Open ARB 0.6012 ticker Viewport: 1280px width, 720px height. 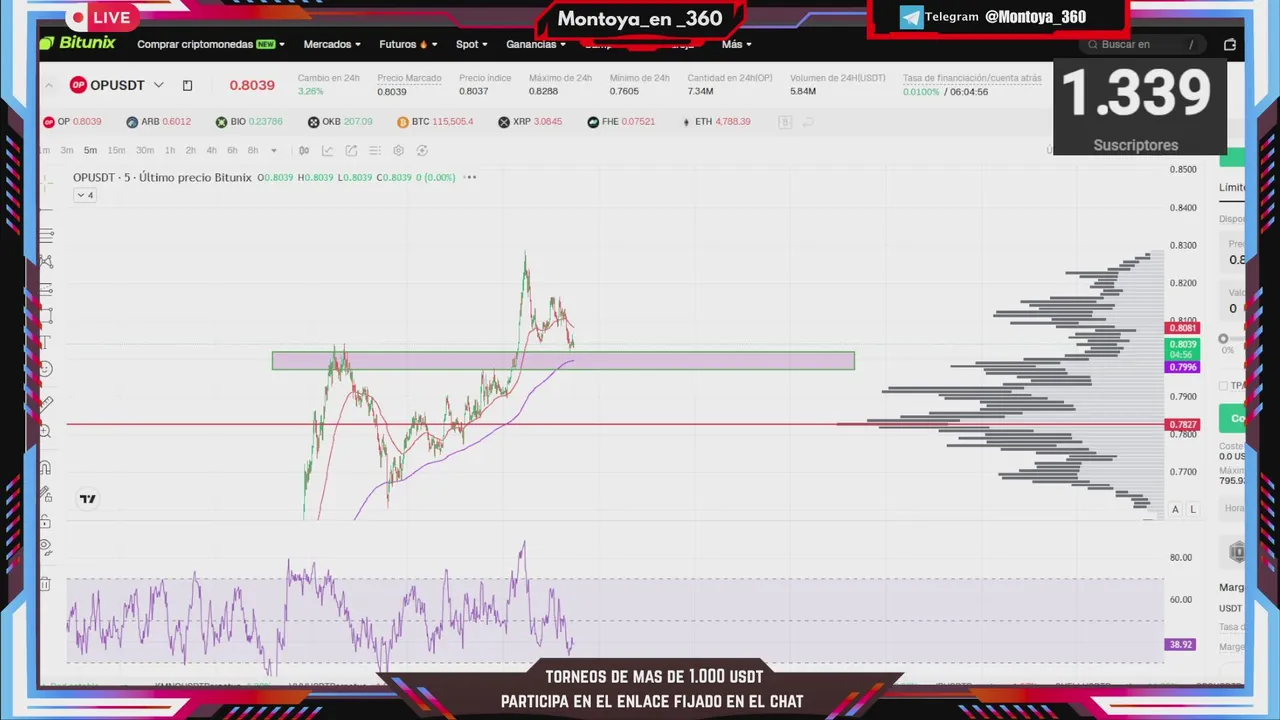tap(158, 122)
